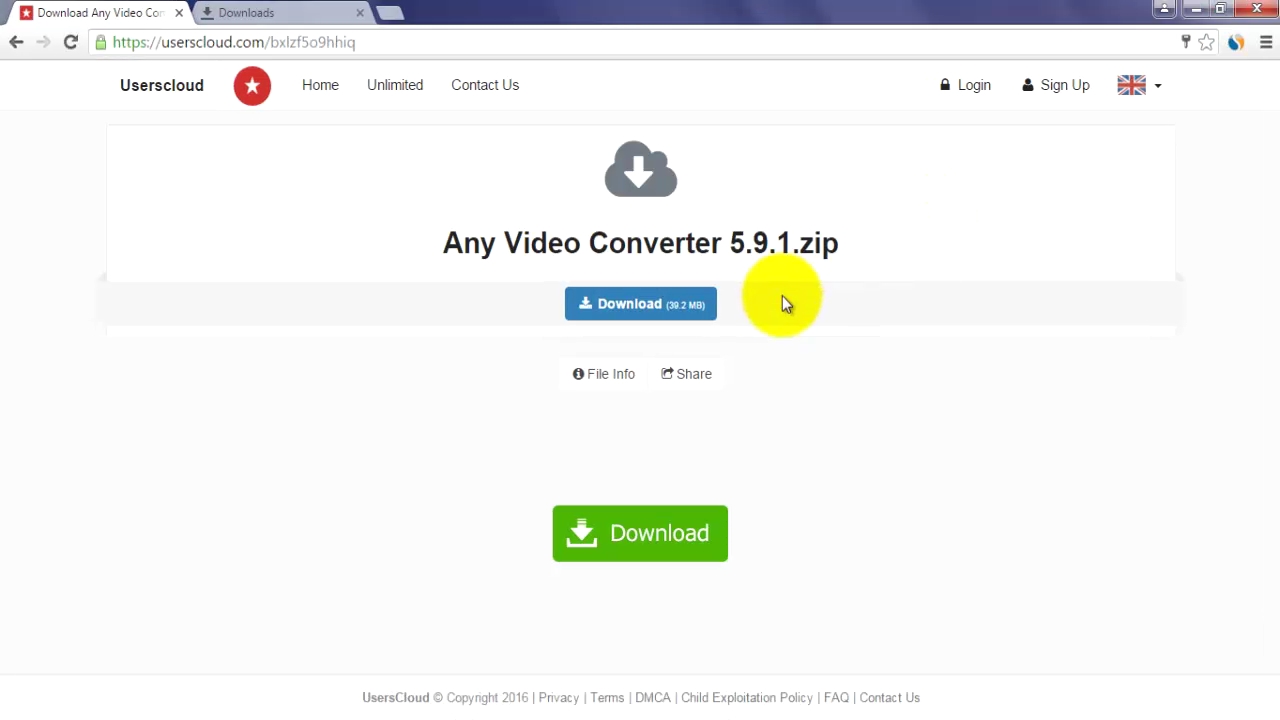Click the green HTTPS padlock in address bar

(101, 42)
